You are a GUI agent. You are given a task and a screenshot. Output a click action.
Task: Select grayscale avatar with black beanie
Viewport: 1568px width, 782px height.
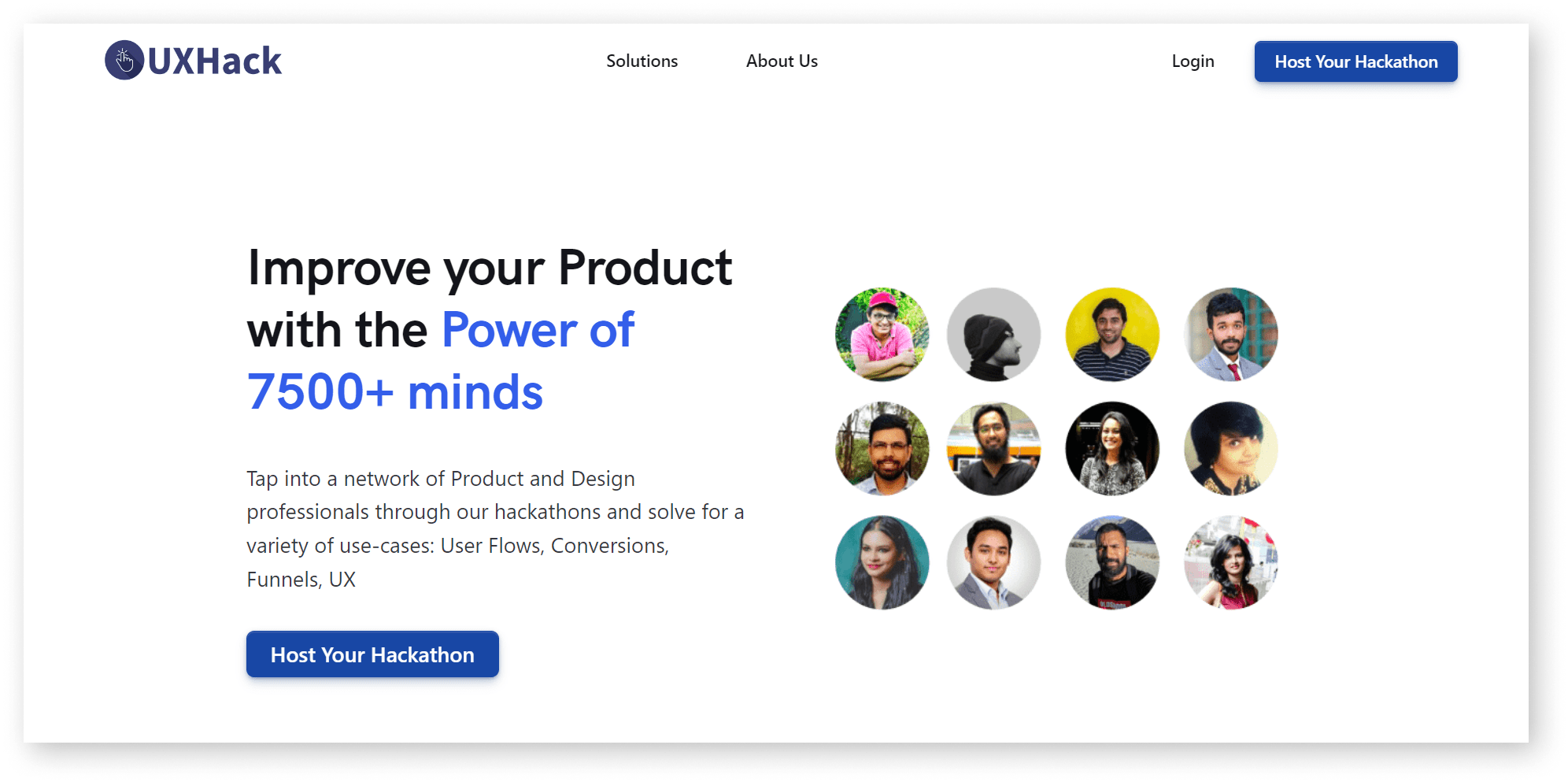tap(993, 335)
